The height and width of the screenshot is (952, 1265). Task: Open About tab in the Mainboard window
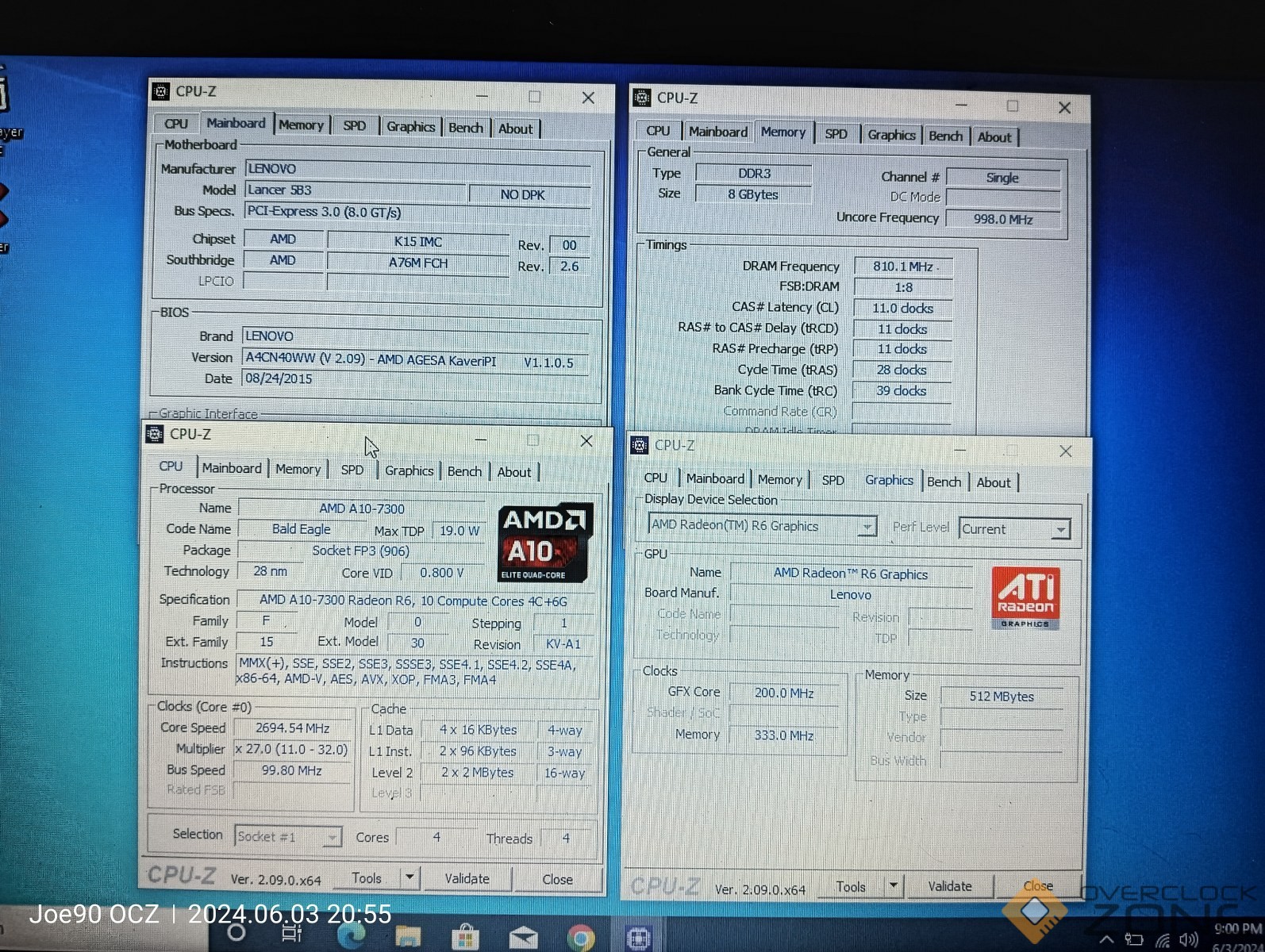click(515, 129)
